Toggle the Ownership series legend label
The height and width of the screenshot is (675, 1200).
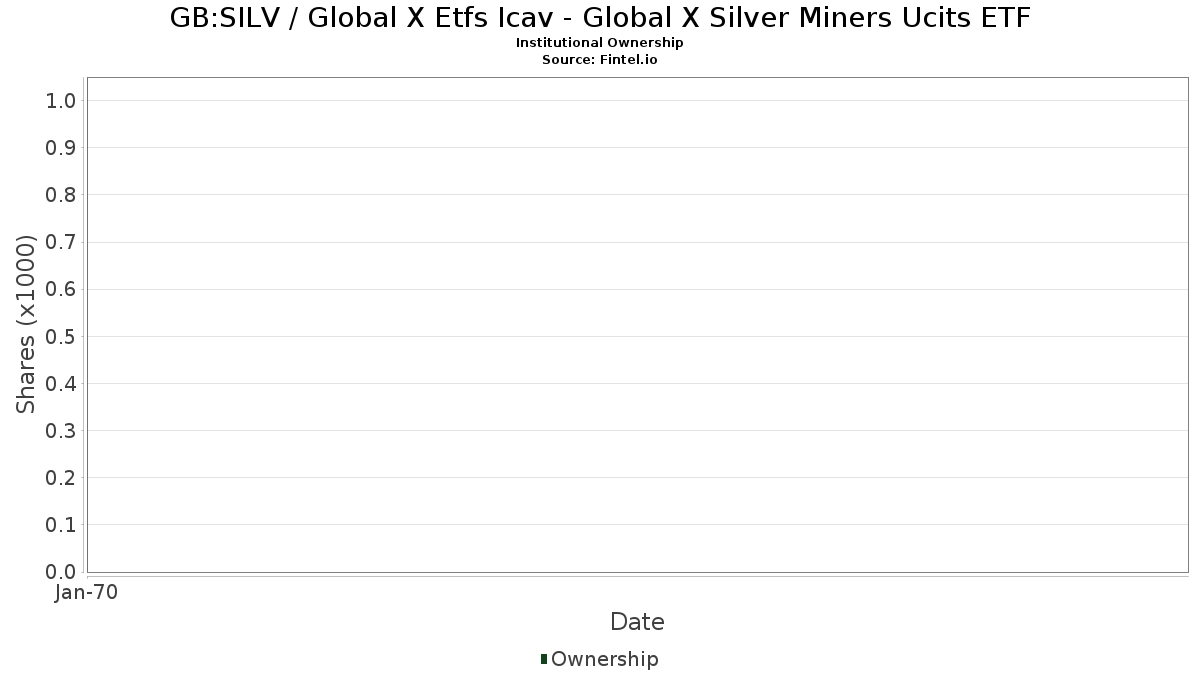coord(604,659)
